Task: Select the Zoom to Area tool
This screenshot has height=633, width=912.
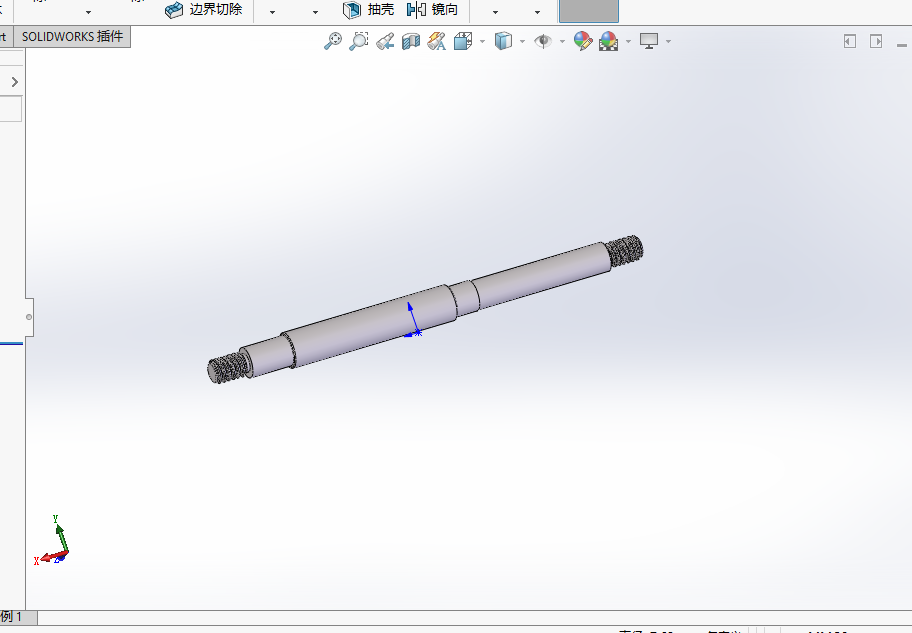Action: coord(359,41)
